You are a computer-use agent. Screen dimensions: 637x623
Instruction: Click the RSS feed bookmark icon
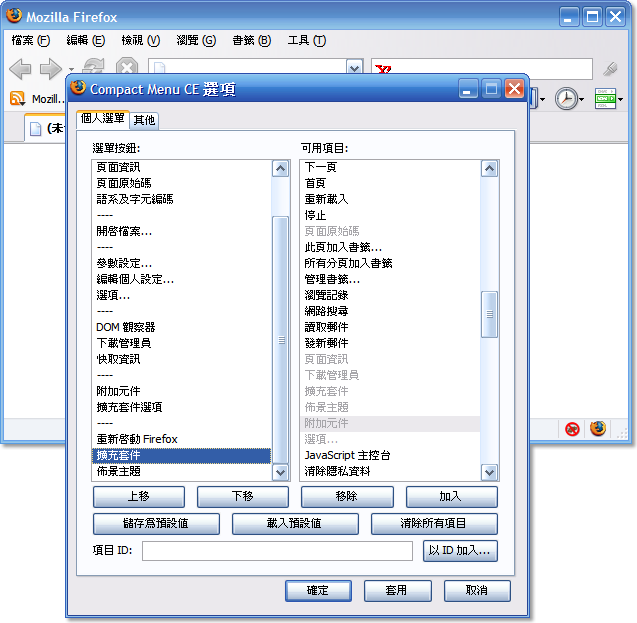[17, 99]
